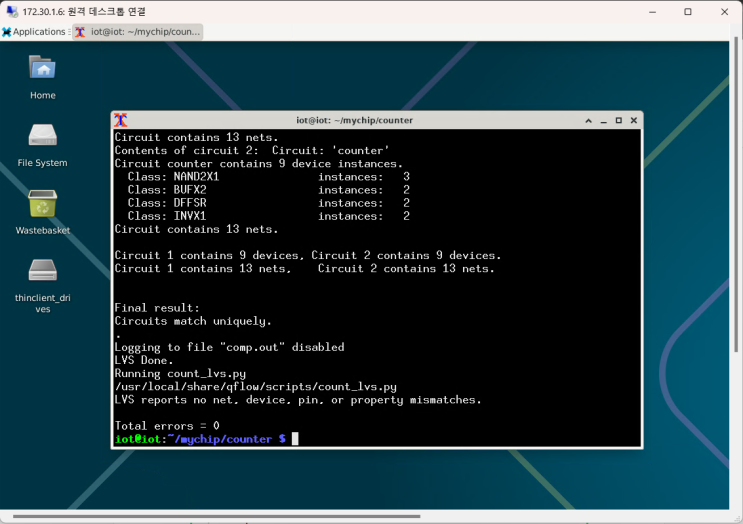Minimize the remote desktop window
This screenshot has width=743, height=524.
pyautogui.click(x=652, y=12)
